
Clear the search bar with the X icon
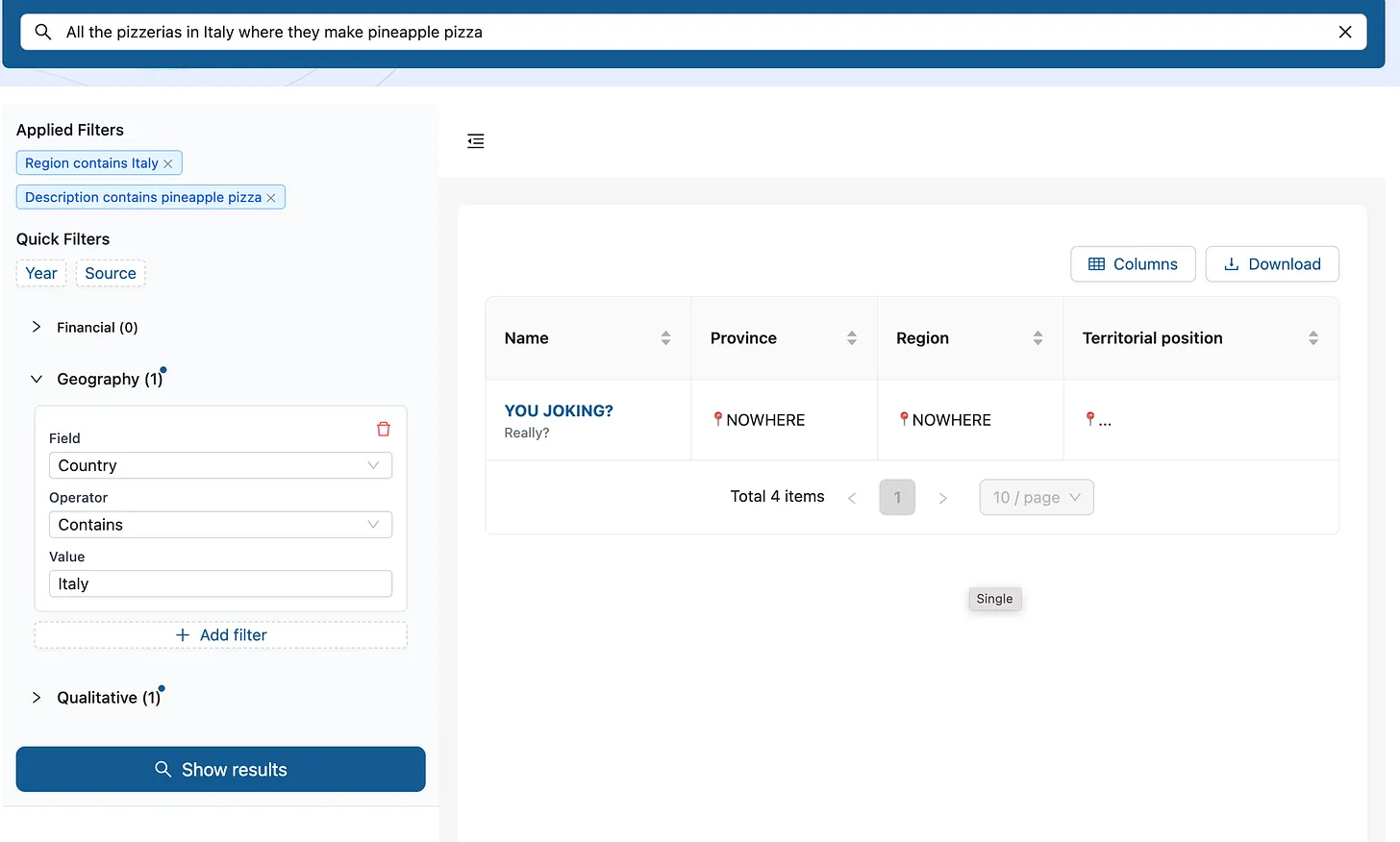[1344, 32]
